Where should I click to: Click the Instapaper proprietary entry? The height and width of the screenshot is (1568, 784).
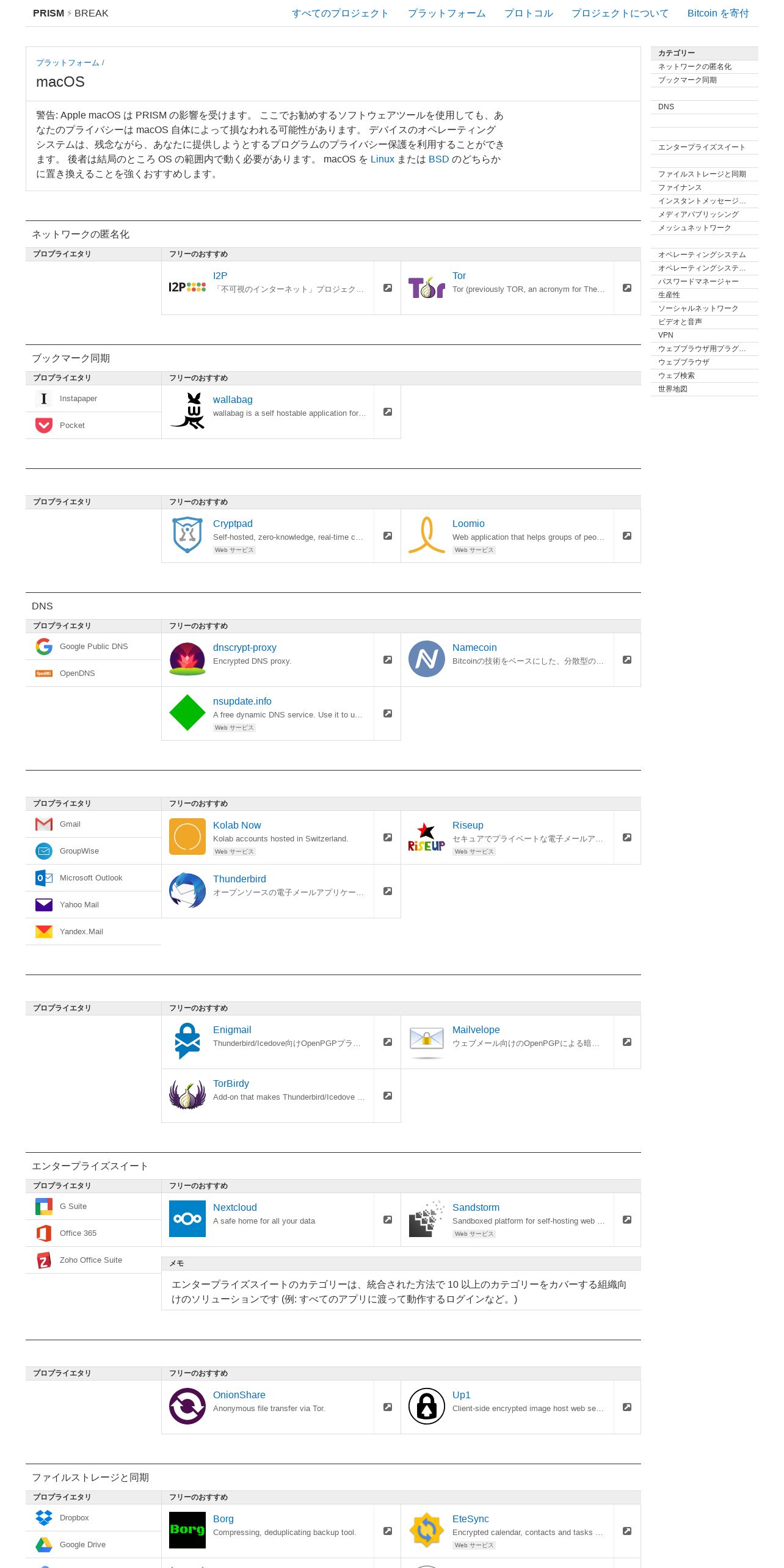tap(93, 399)
